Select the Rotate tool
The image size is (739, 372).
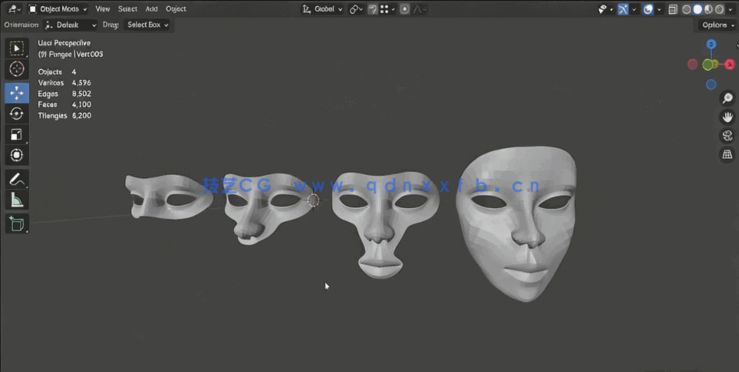coord(17,114)
